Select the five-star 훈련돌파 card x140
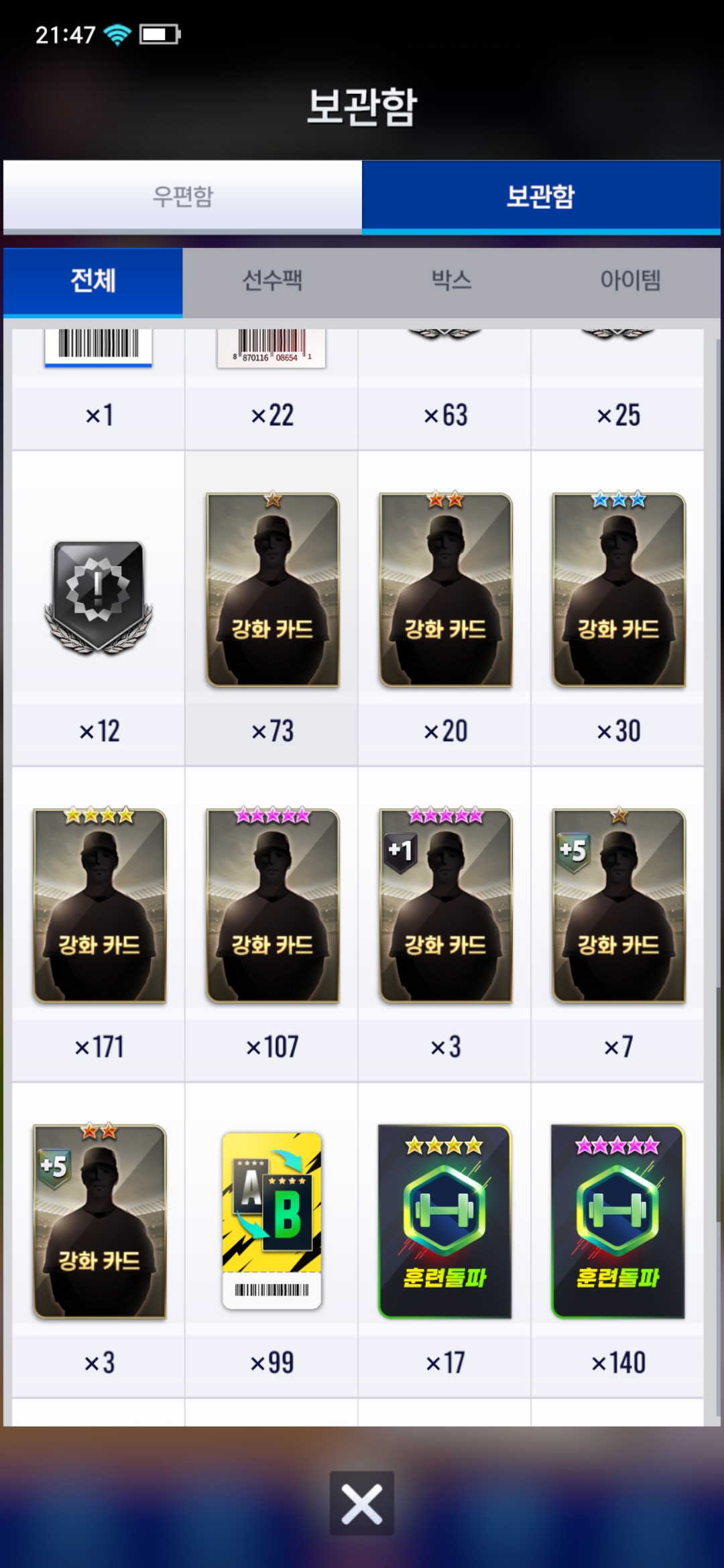This screenshot has height=1568, width=724. tap(618, 1221)
